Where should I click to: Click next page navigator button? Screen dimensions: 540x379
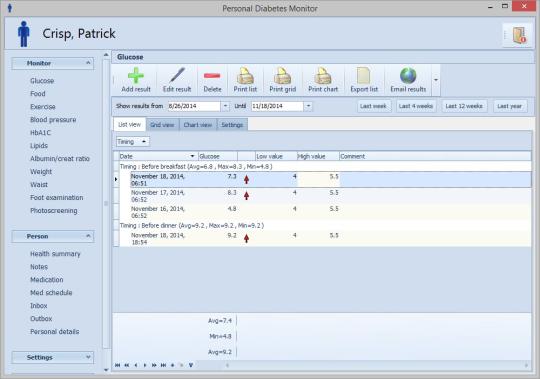click(154, 365)
